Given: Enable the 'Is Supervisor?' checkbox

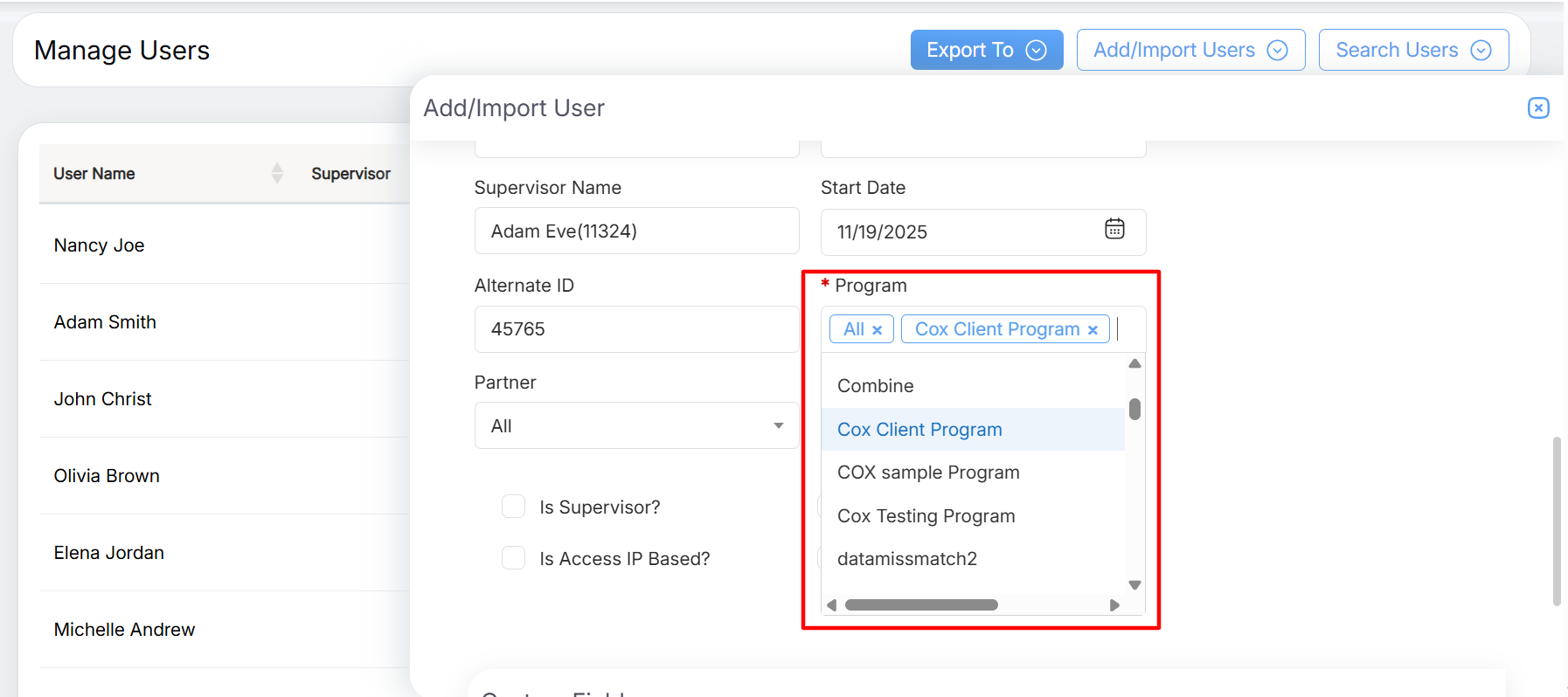Looking at the screenshot, I should (x=513, y=507).
